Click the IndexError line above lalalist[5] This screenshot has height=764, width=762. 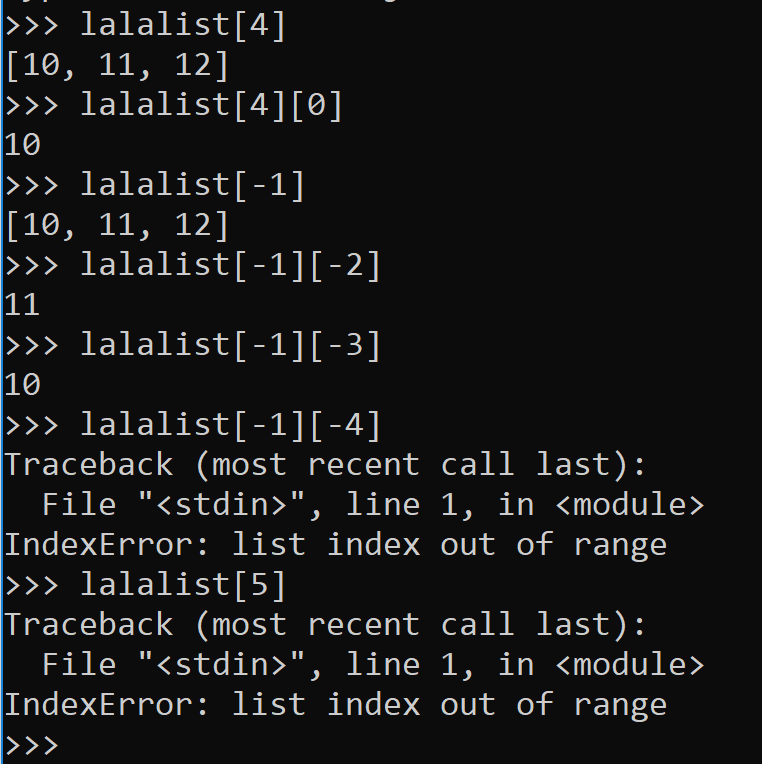tap(335, 545)
